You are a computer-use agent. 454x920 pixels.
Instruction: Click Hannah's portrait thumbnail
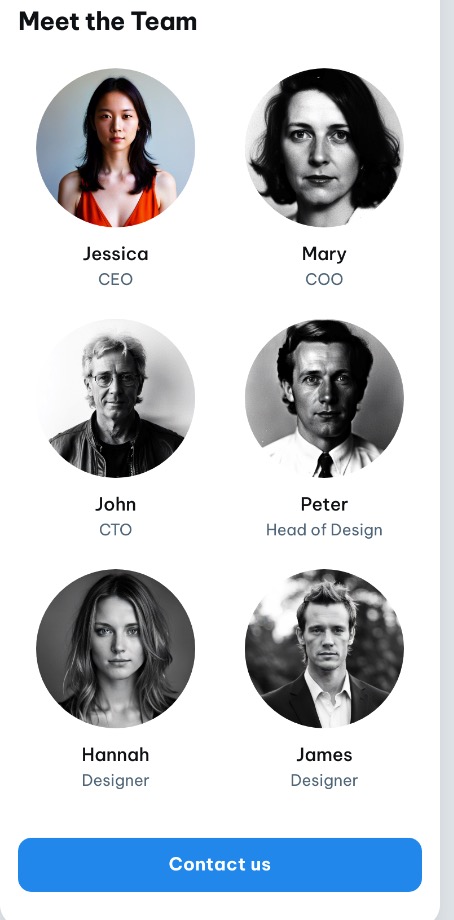pos(116,648)
